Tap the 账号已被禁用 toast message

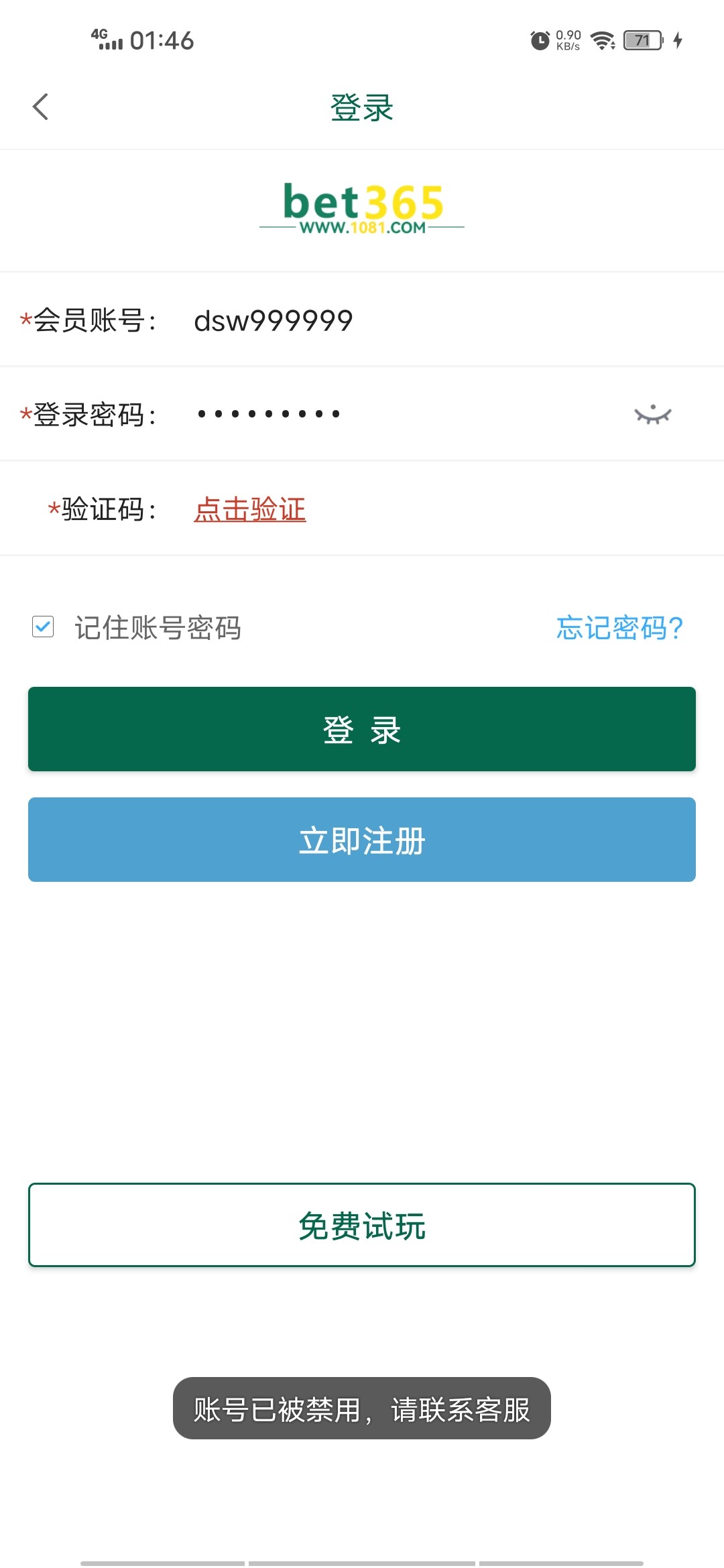click(x=362, y=1409)
